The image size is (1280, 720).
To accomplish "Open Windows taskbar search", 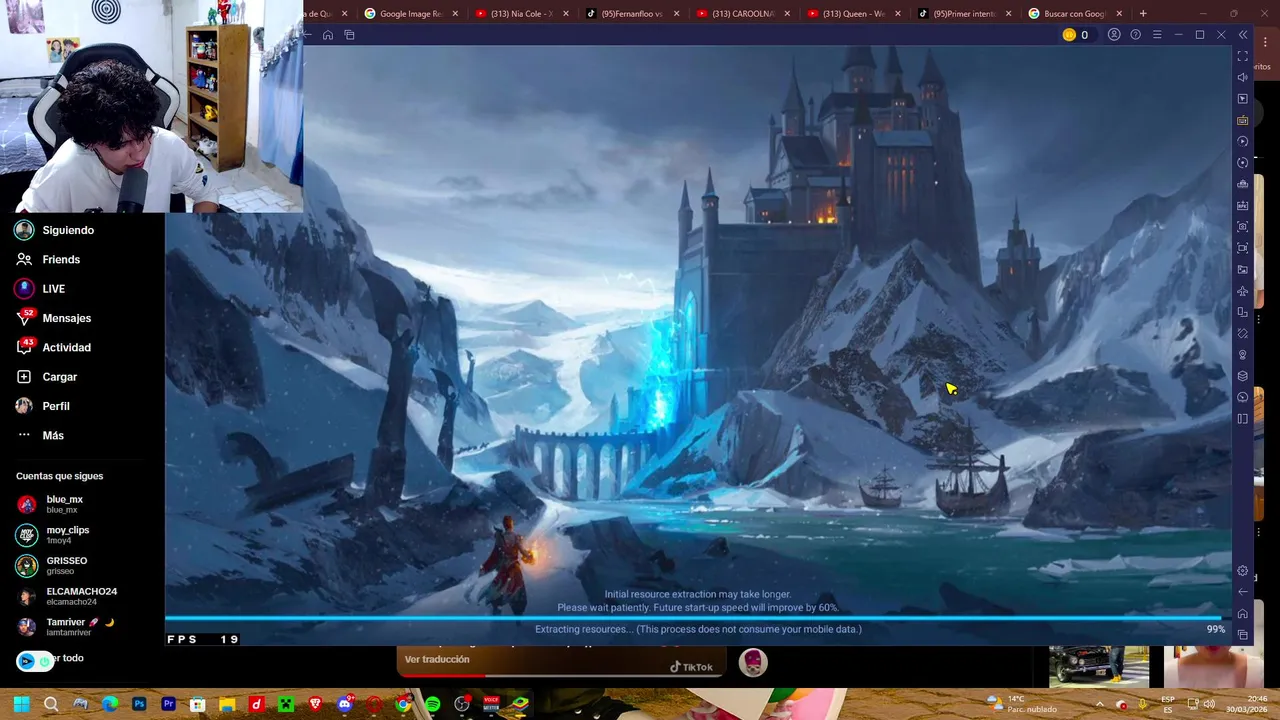I will [x=51, y=704].
